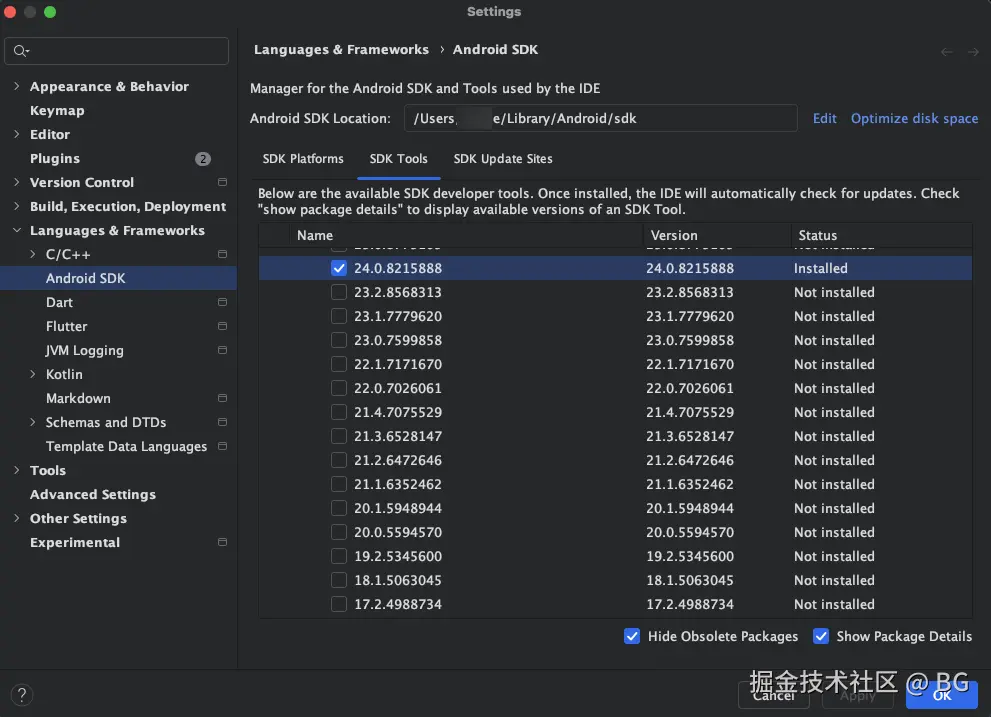Open the SDK Update Sites tab
Viewport: 991px width, 717px height.
click(503, 158)
